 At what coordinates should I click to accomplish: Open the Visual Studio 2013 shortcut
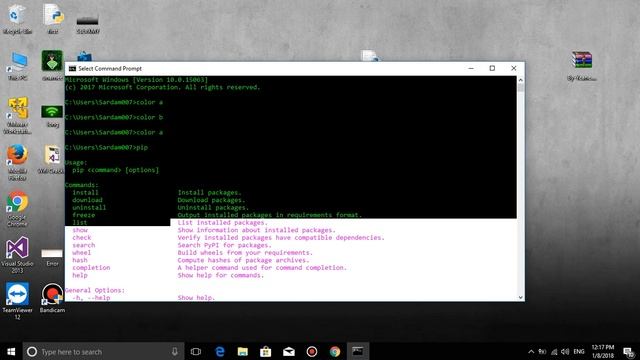click(x=17, y=255)
